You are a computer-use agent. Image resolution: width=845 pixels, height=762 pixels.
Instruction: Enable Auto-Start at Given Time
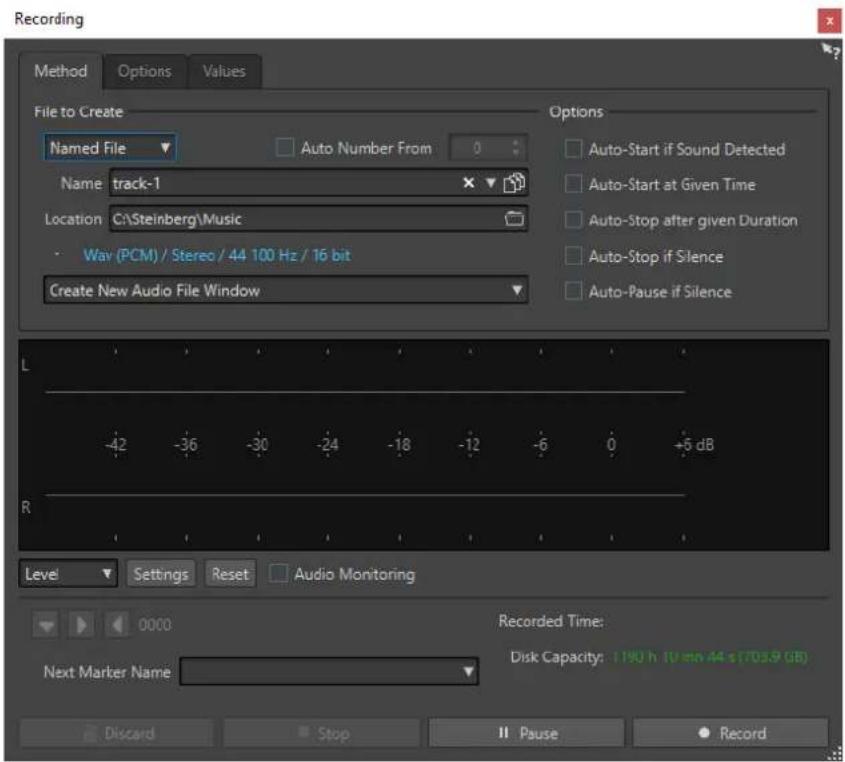point(573,184)
